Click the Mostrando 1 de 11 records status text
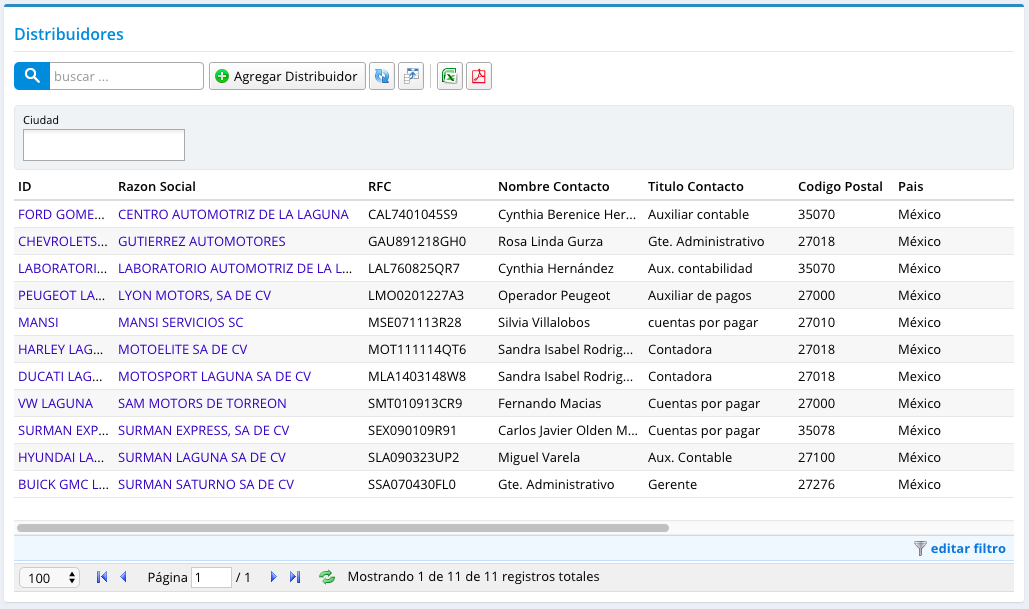The width and height of the screenshot is (1029, 609). (x=473, y=577)
